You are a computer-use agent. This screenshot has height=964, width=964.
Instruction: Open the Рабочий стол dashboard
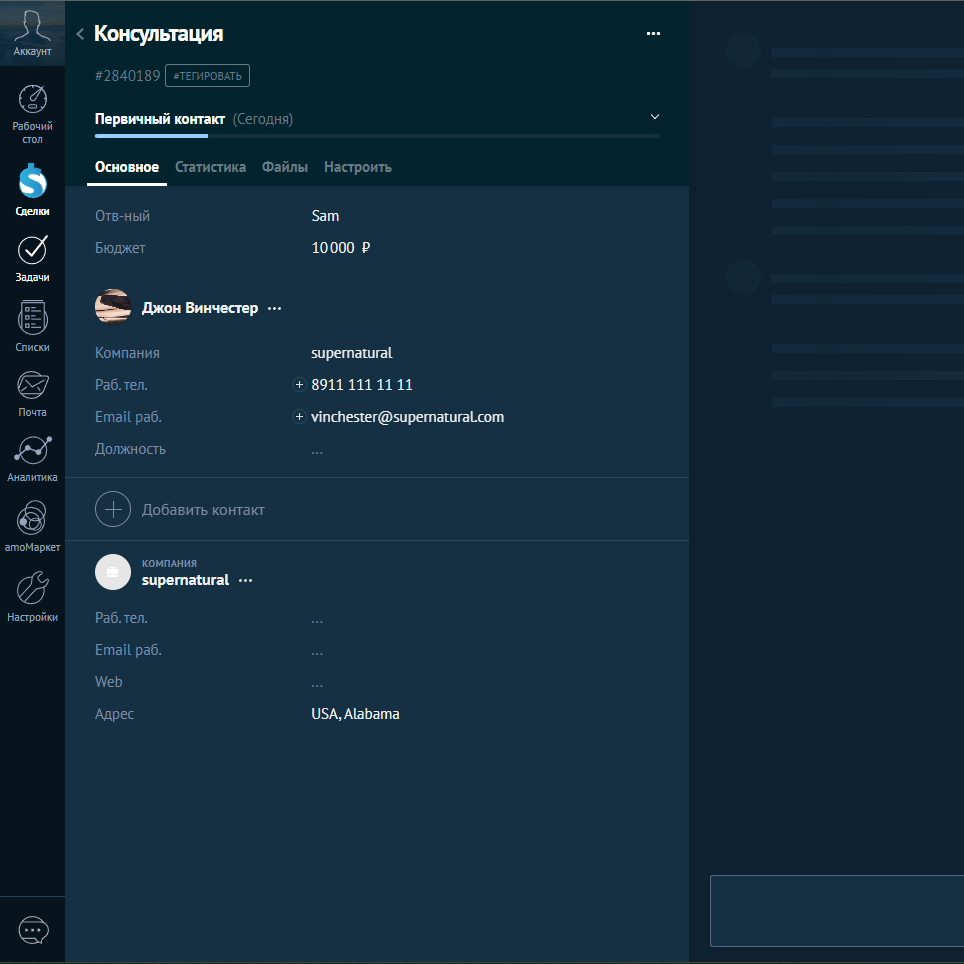click(32, 114)
